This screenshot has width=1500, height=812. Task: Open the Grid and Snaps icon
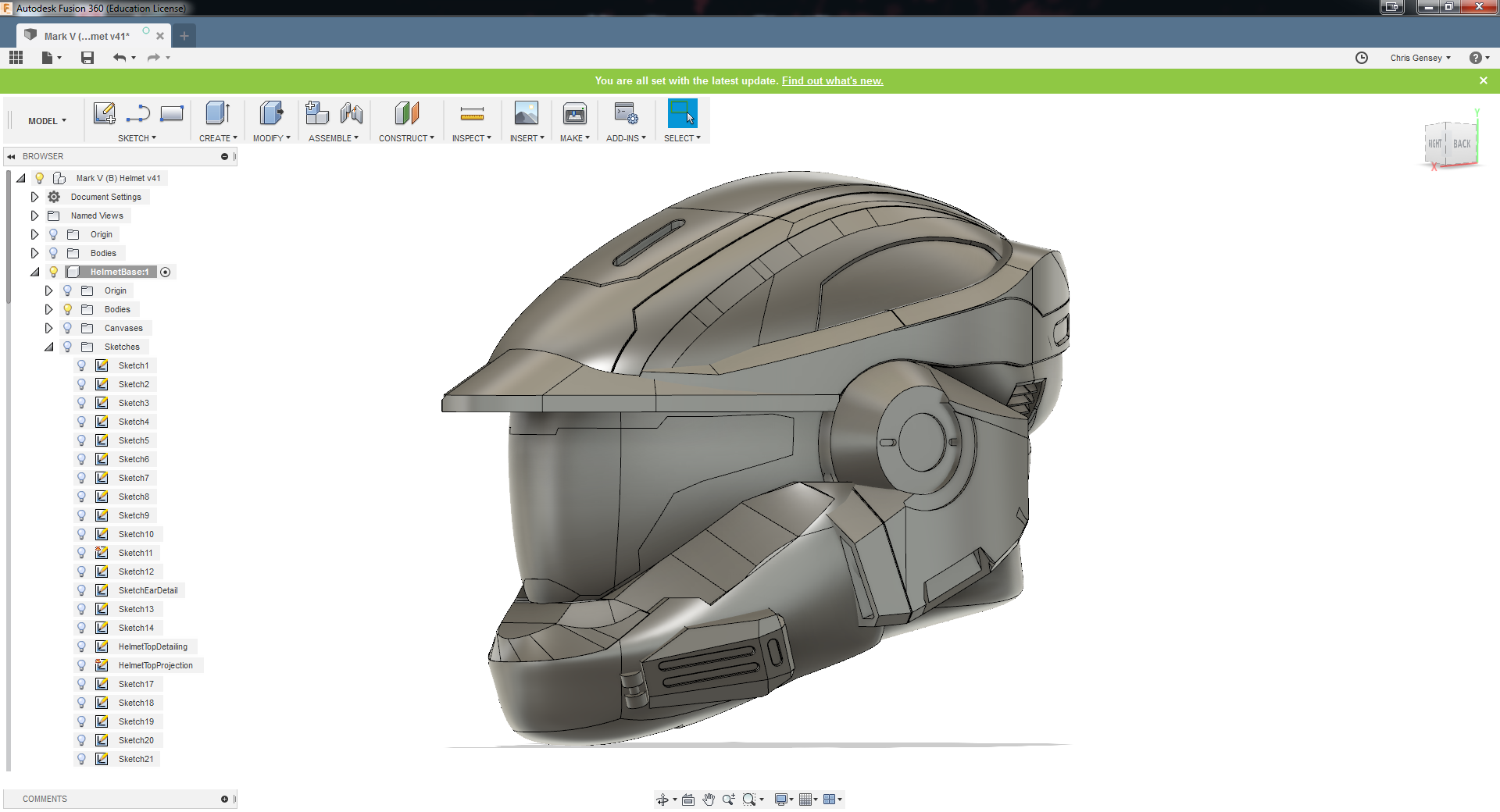(x=805, y=800)
